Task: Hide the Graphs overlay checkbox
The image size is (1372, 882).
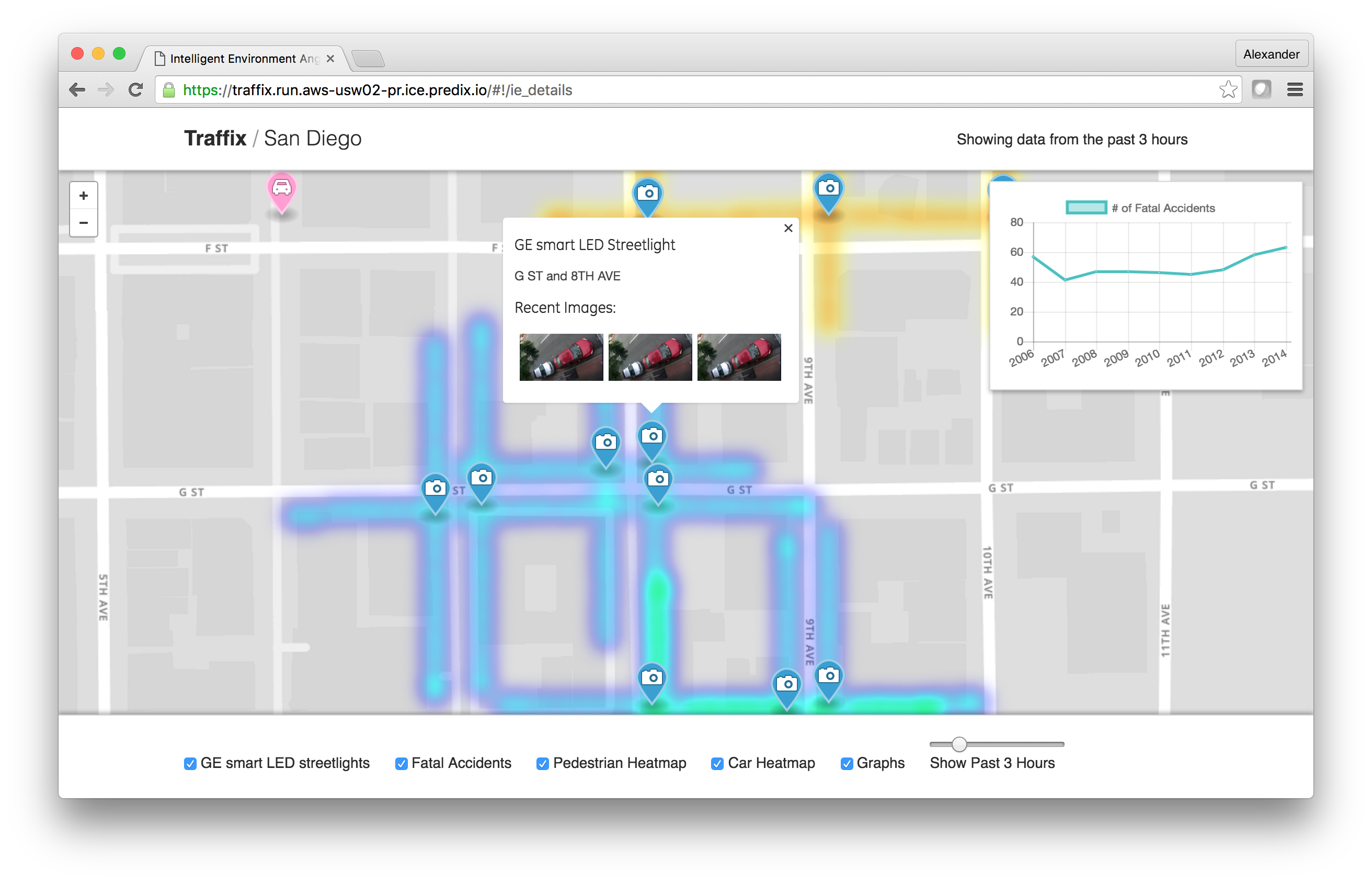Action: [847, 763]
